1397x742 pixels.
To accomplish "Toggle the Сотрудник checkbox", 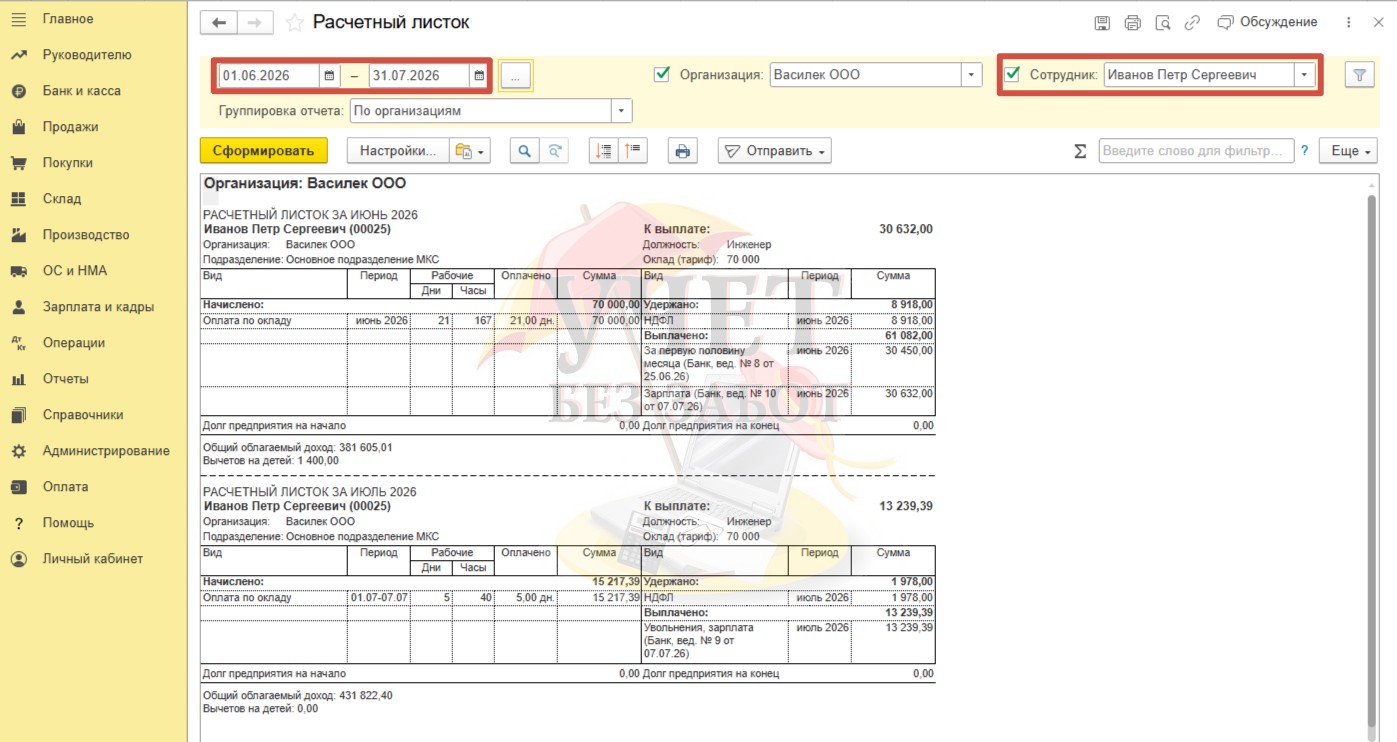I will point(1013,74).
